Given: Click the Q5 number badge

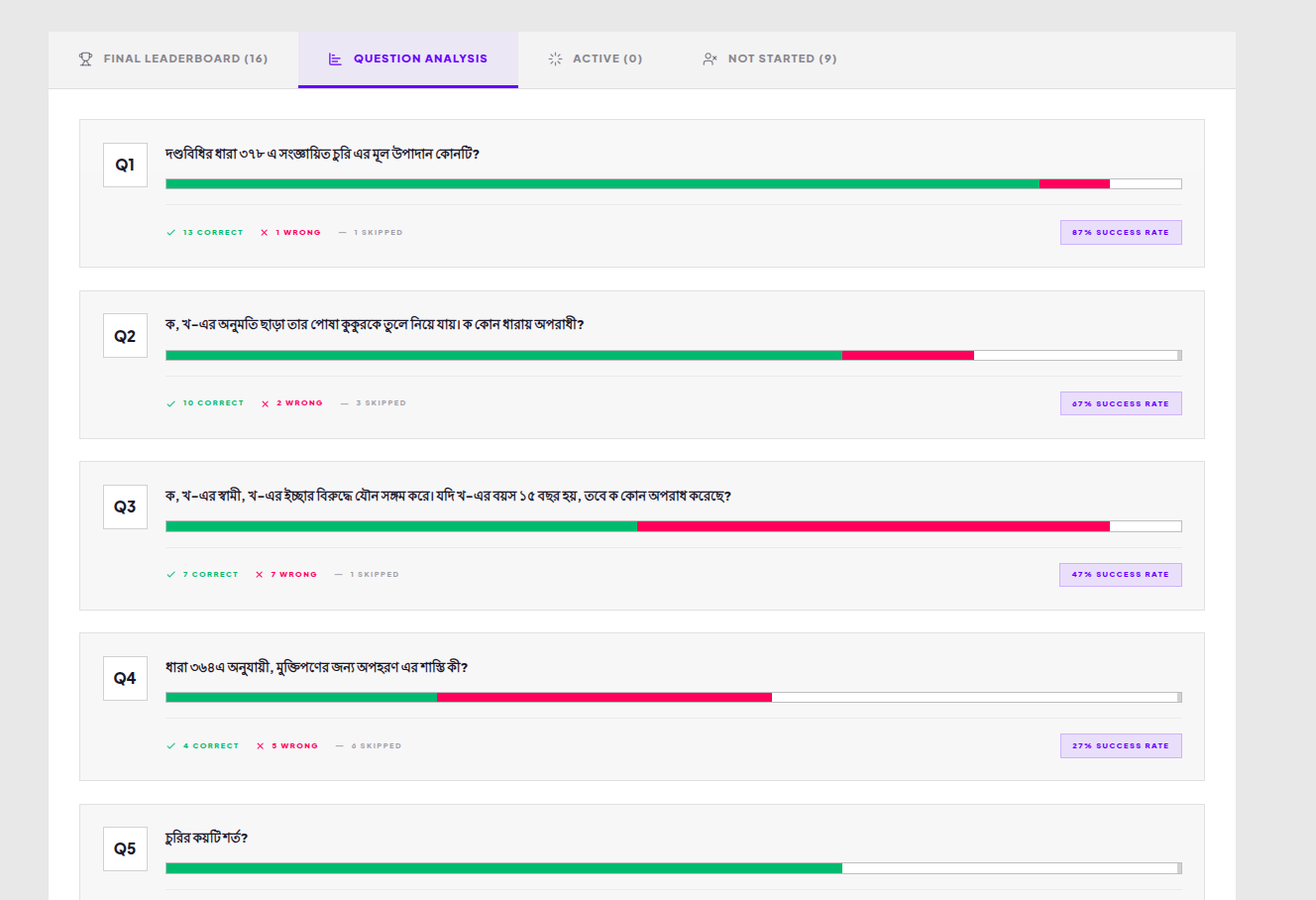Looking at the screenshot, I should 125,849.
